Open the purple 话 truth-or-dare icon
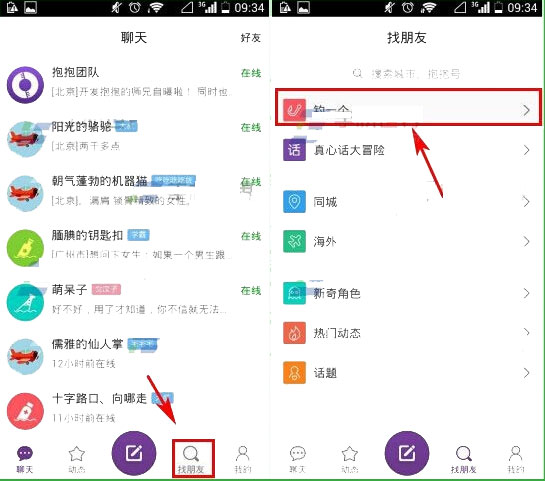Image resolution: width=545 pixels, height=481 pixels. [x=294, y=150]
